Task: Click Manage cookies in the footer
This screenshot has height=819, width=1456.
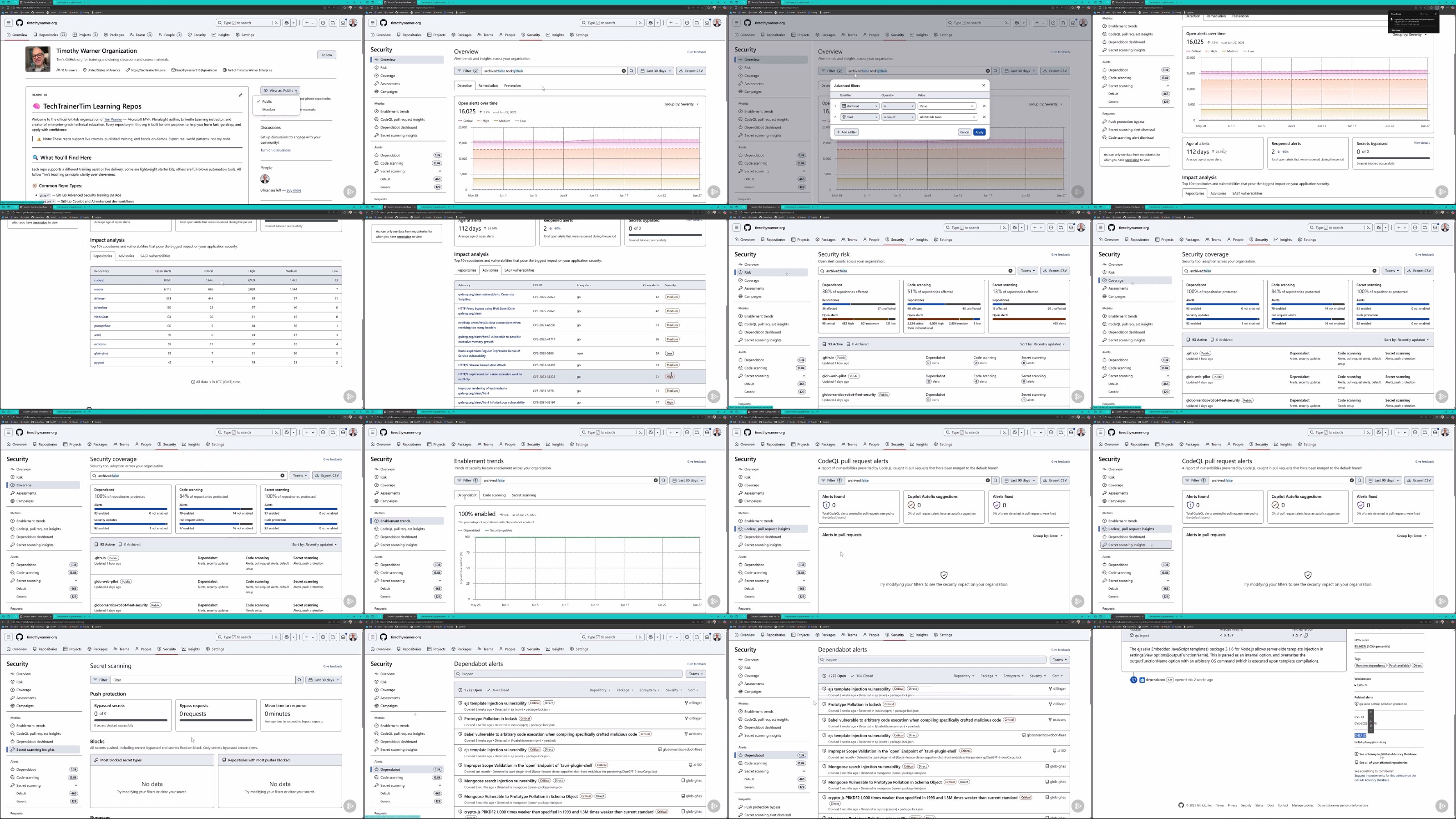Action: [x=1303, y=805]
